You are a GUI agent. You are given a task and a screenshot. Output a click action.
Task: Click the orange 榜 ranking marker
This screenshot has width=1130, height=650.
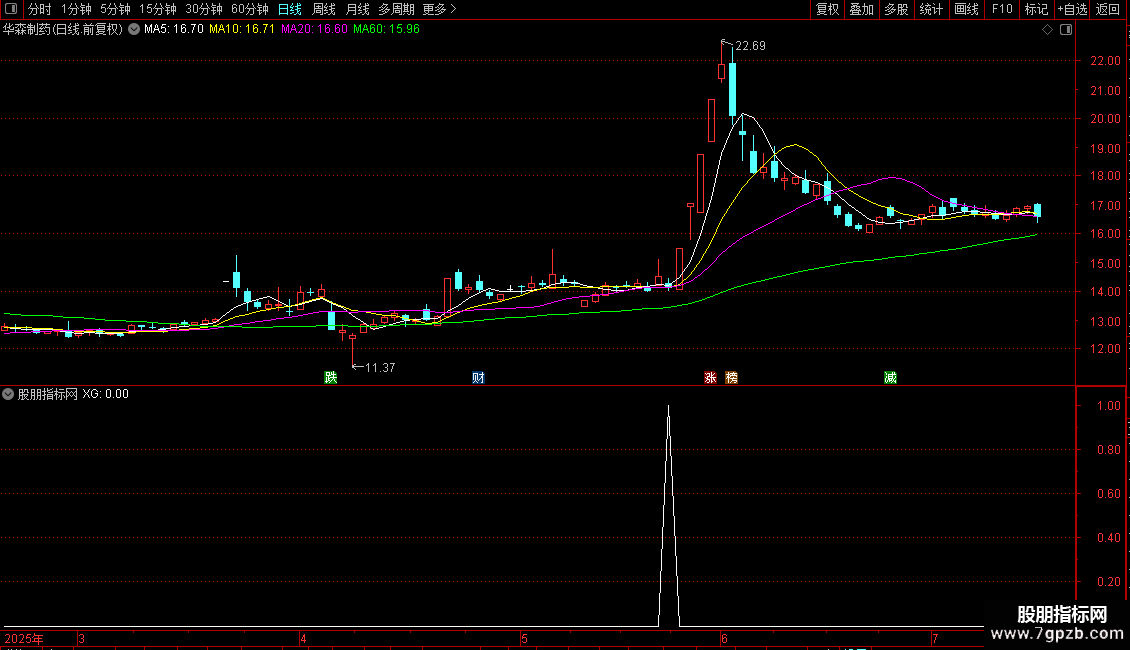pos(731,378)
